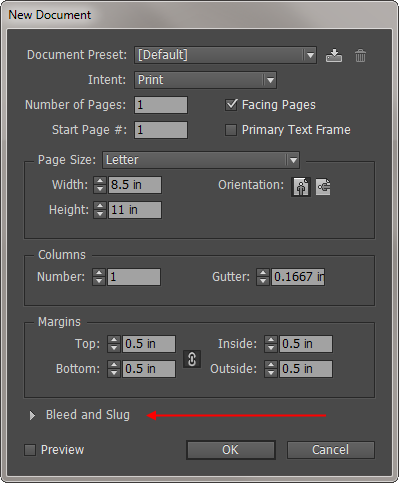Increase Inside margin with up arrow
This screenshot has width=399, height=483.
271,340
